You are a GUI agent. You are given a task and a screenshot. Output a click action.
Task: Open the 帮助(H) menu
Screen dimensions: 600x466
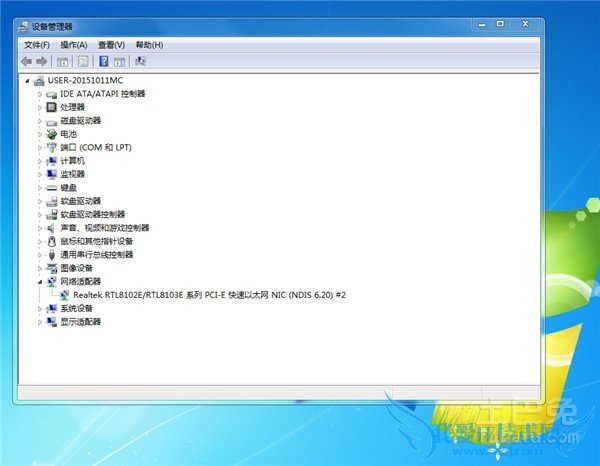point(149,45)
